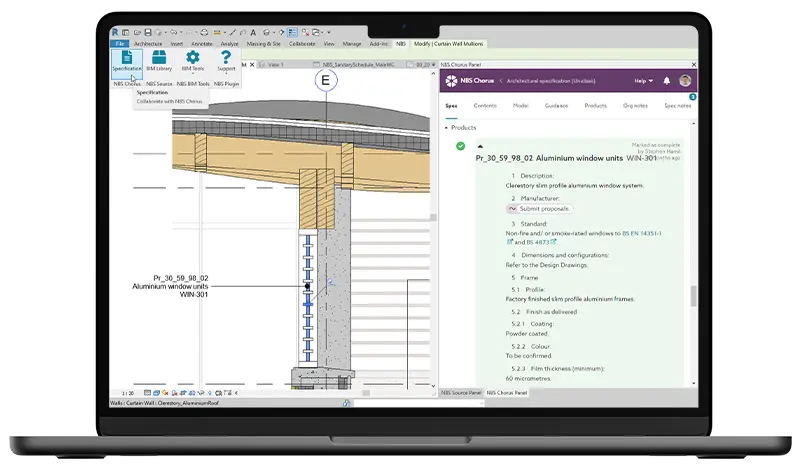
Task: Click the Undo arrow in quick access toolbar
Action: pos(173,32)
